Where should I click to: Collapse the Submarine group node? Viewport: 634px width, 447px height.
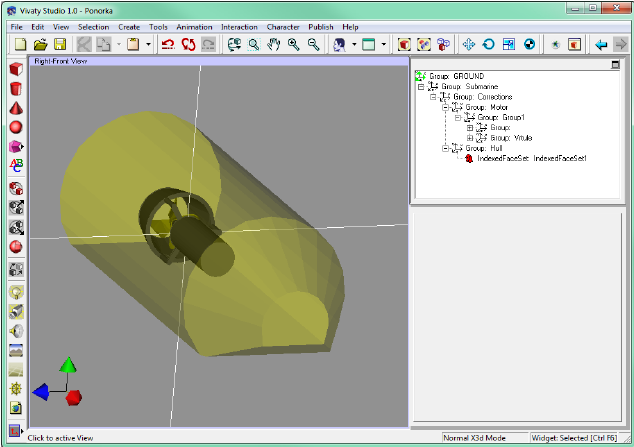click(x=421, y=86)
